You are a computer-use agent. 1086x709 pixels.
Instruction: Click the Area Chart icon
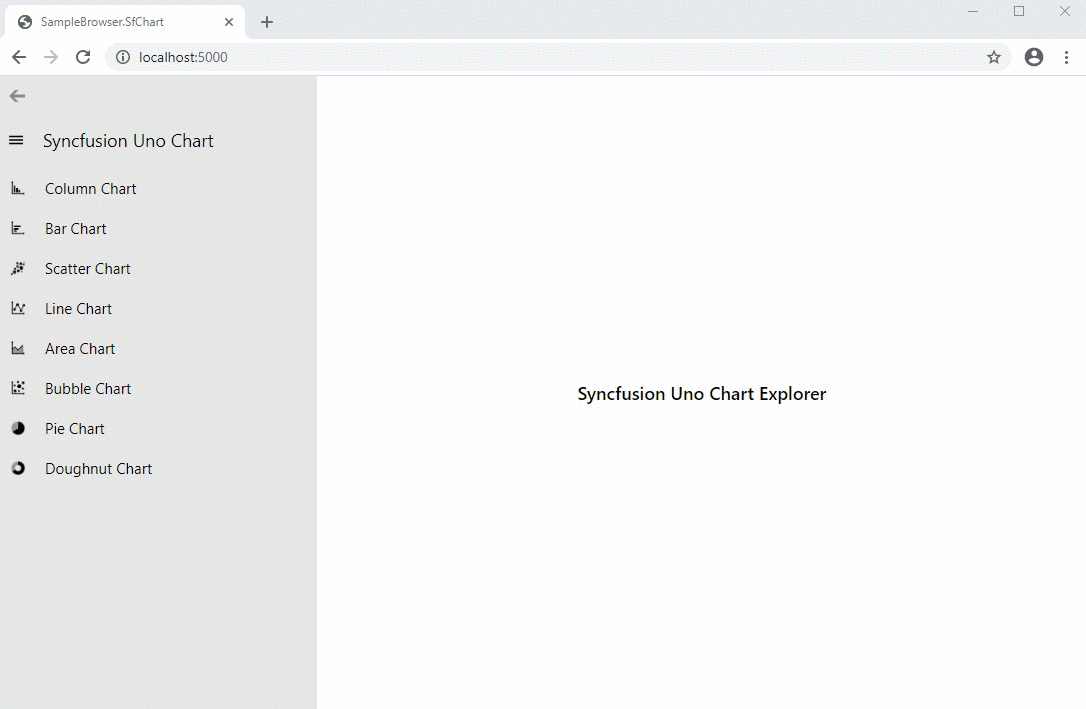(x=18, y=349)
